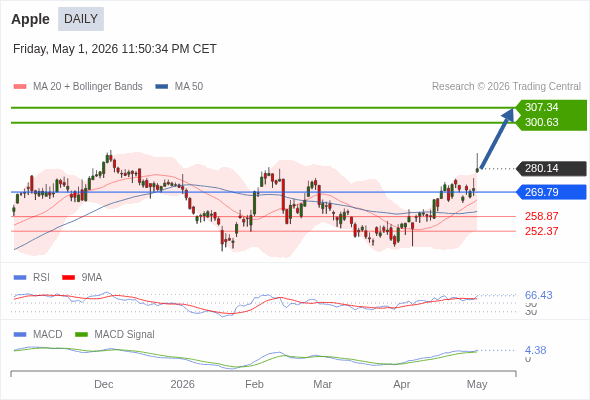Click the MACD Signal green legend swatch

click(81, 335)
